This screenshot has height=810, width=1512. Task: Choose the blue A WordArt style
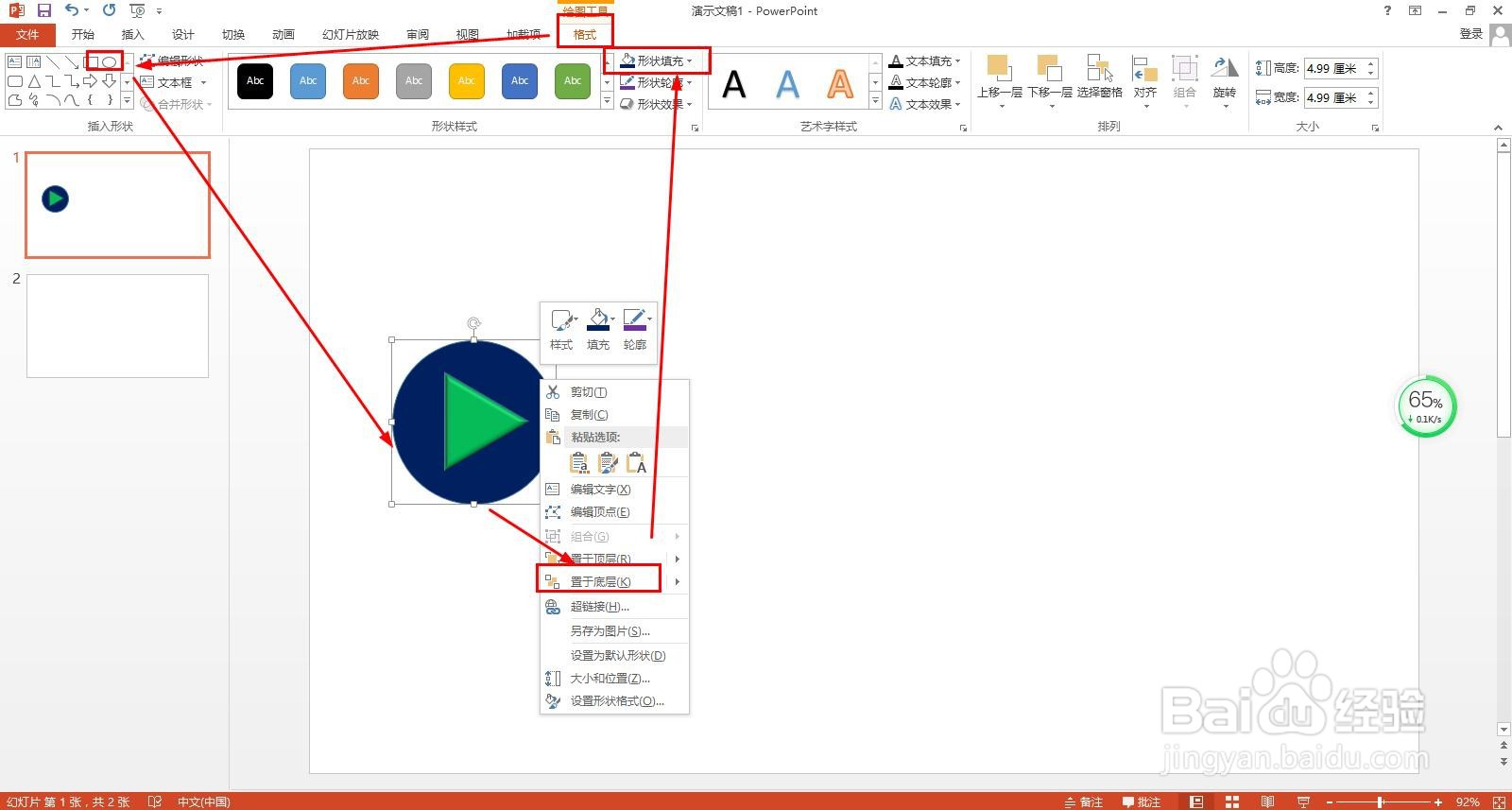coord(787,84)
